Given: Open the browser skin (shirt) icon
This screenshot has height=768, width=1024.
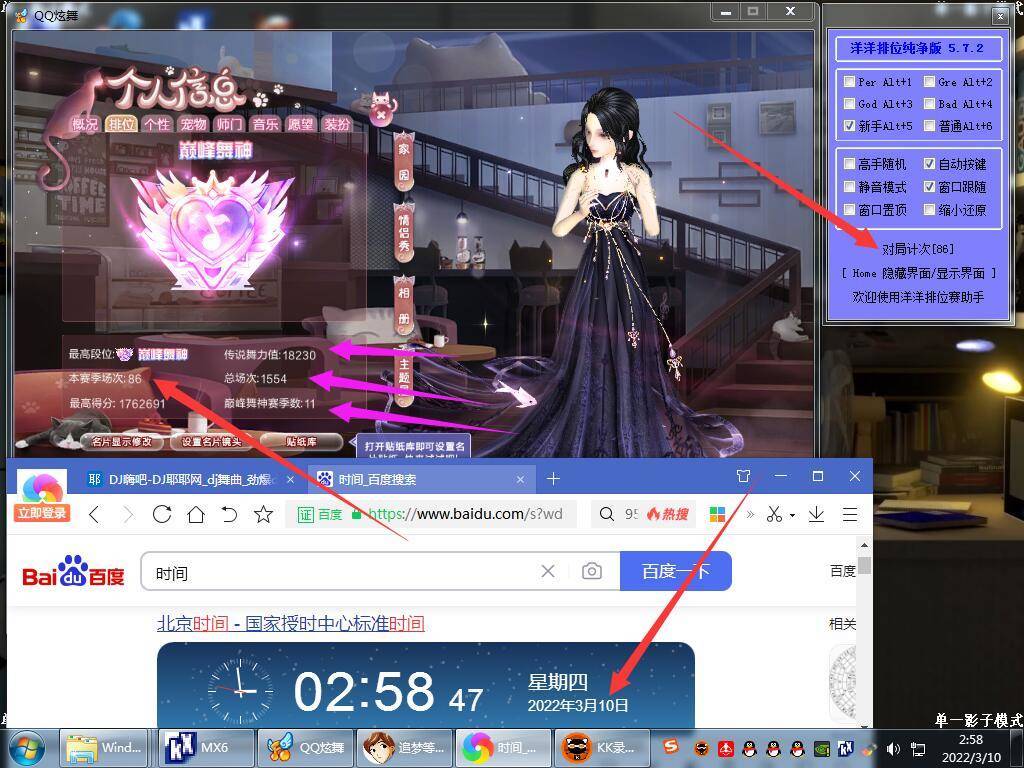Looking at the screenshot, I should tap(743, 476).
